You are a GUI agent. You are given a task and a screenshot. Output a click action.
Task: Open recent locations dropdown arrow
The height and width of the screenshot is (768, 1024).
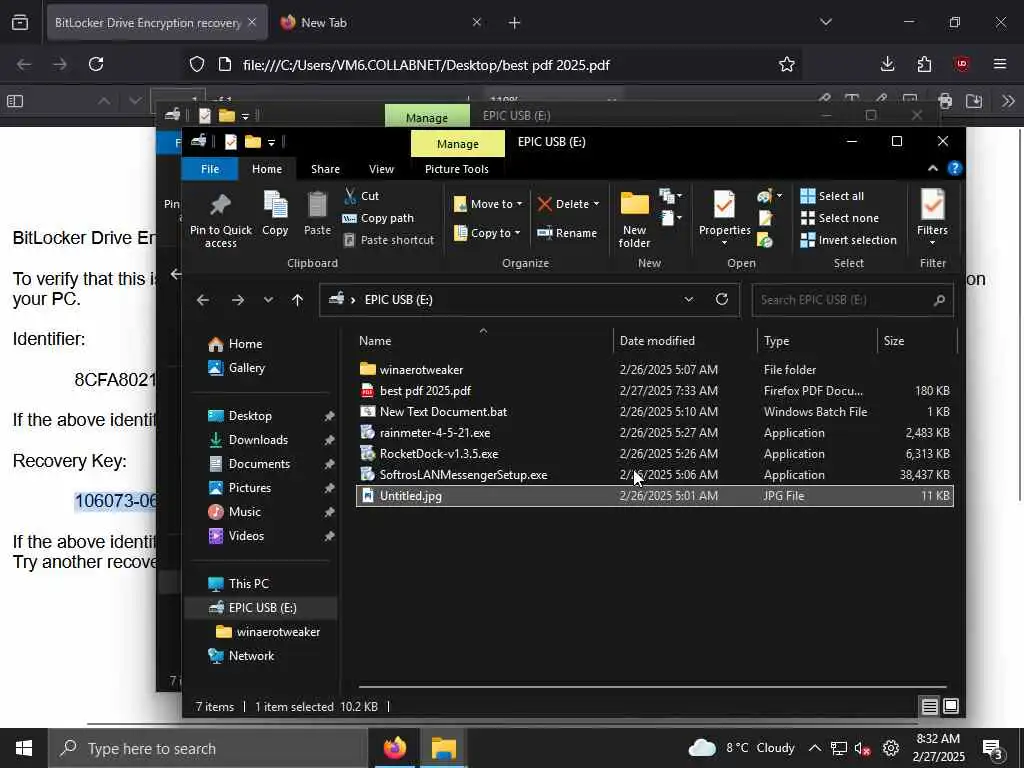pos(268,300)
